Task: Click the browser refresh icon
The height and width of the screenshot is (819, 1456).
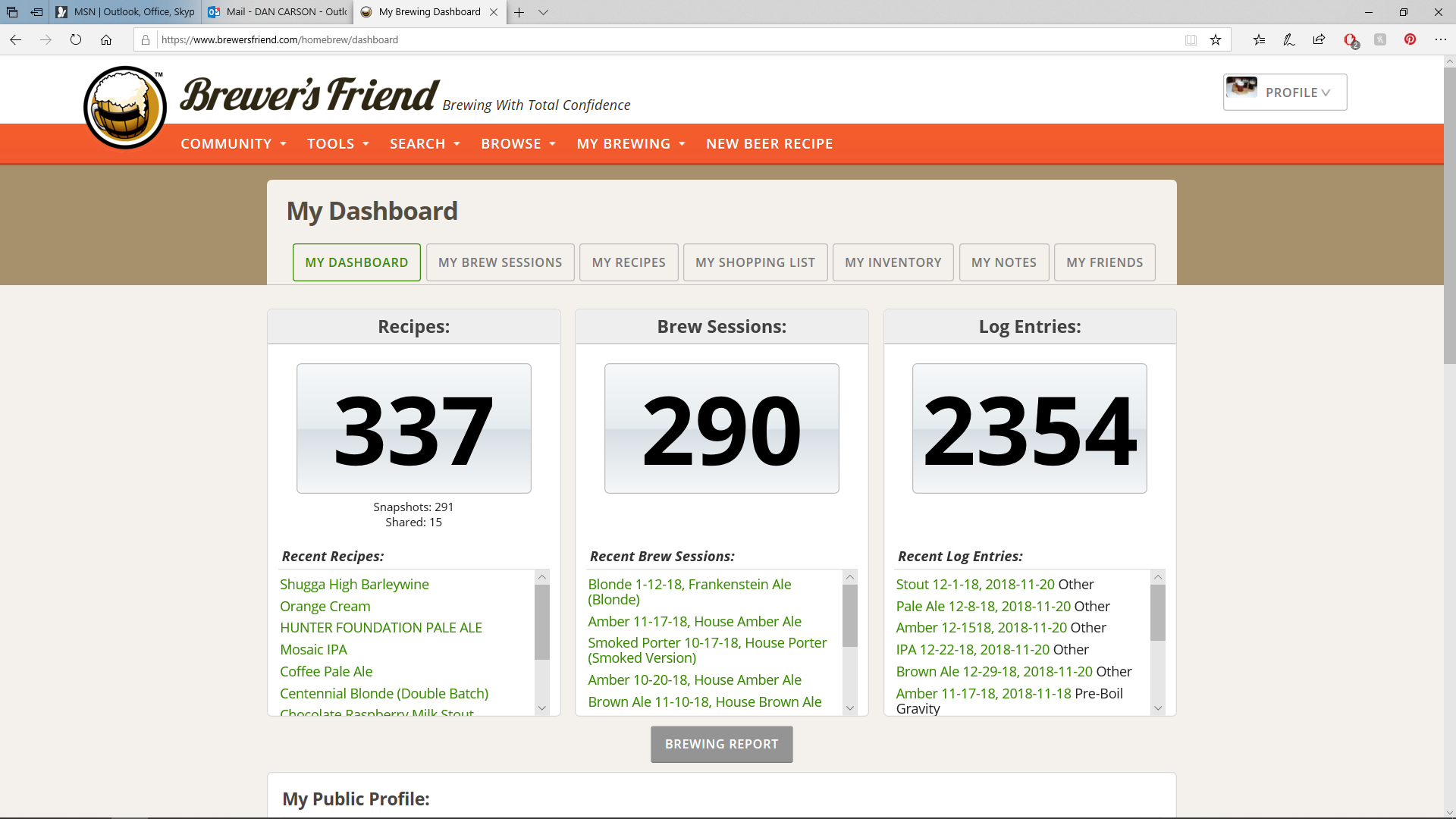Action: point(76,40)
